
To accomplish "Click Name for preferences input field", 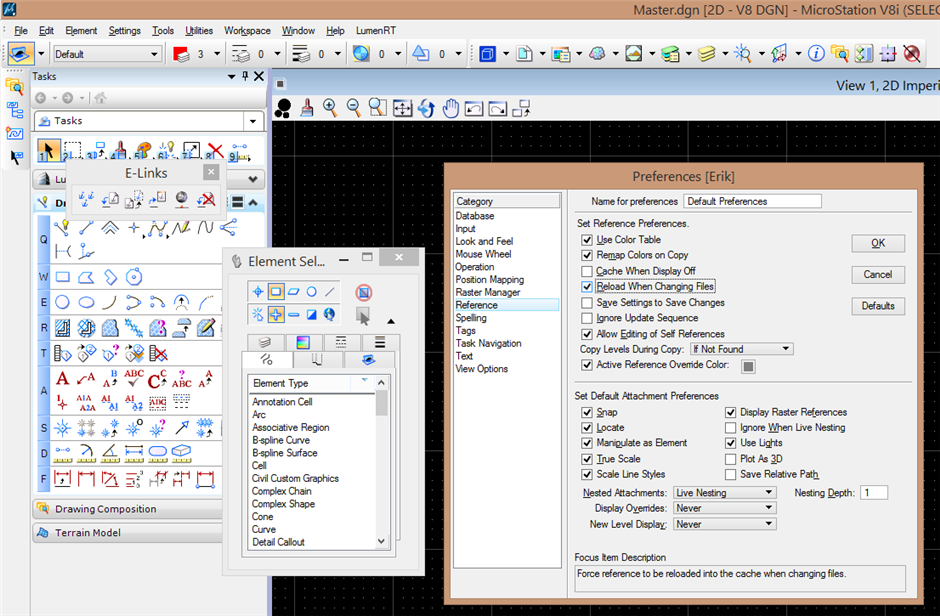I will click(752, 201).
